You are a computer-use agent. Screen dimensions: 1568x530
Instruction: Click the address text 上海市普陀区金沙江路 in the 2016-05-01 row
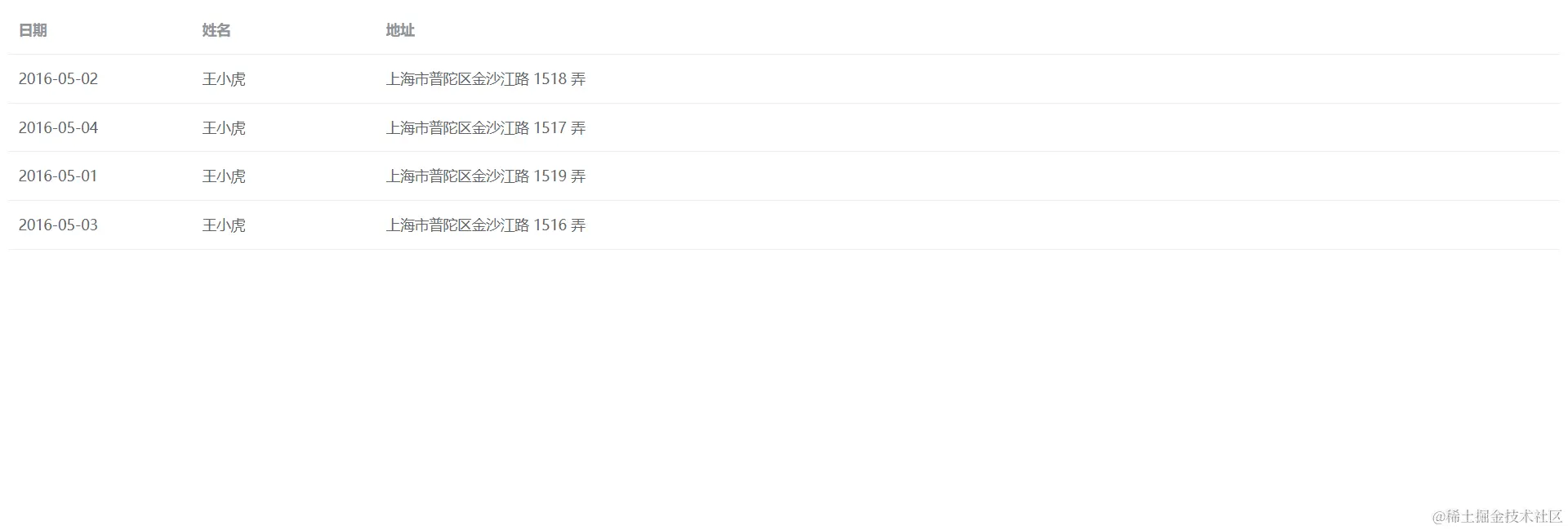[457, 176]
